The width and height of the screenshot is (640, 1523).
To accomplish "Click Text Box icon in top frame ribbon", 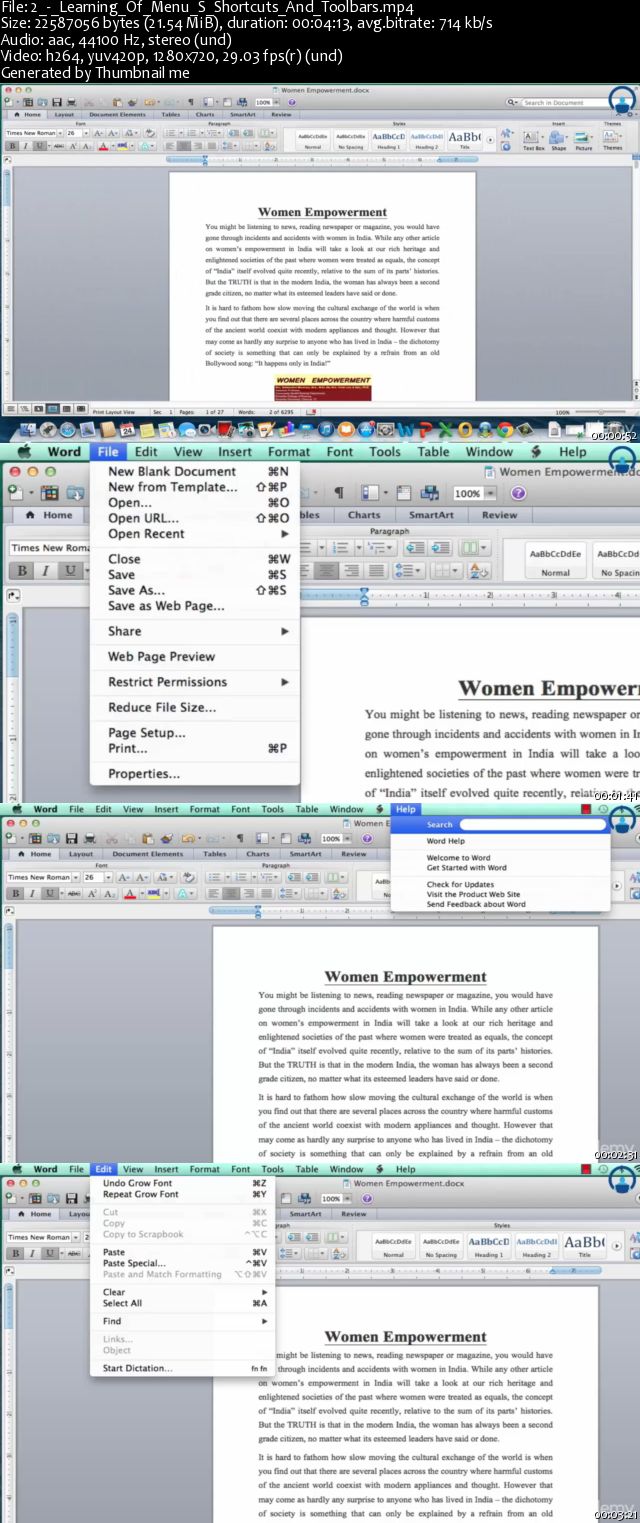I will click(533, 139).
